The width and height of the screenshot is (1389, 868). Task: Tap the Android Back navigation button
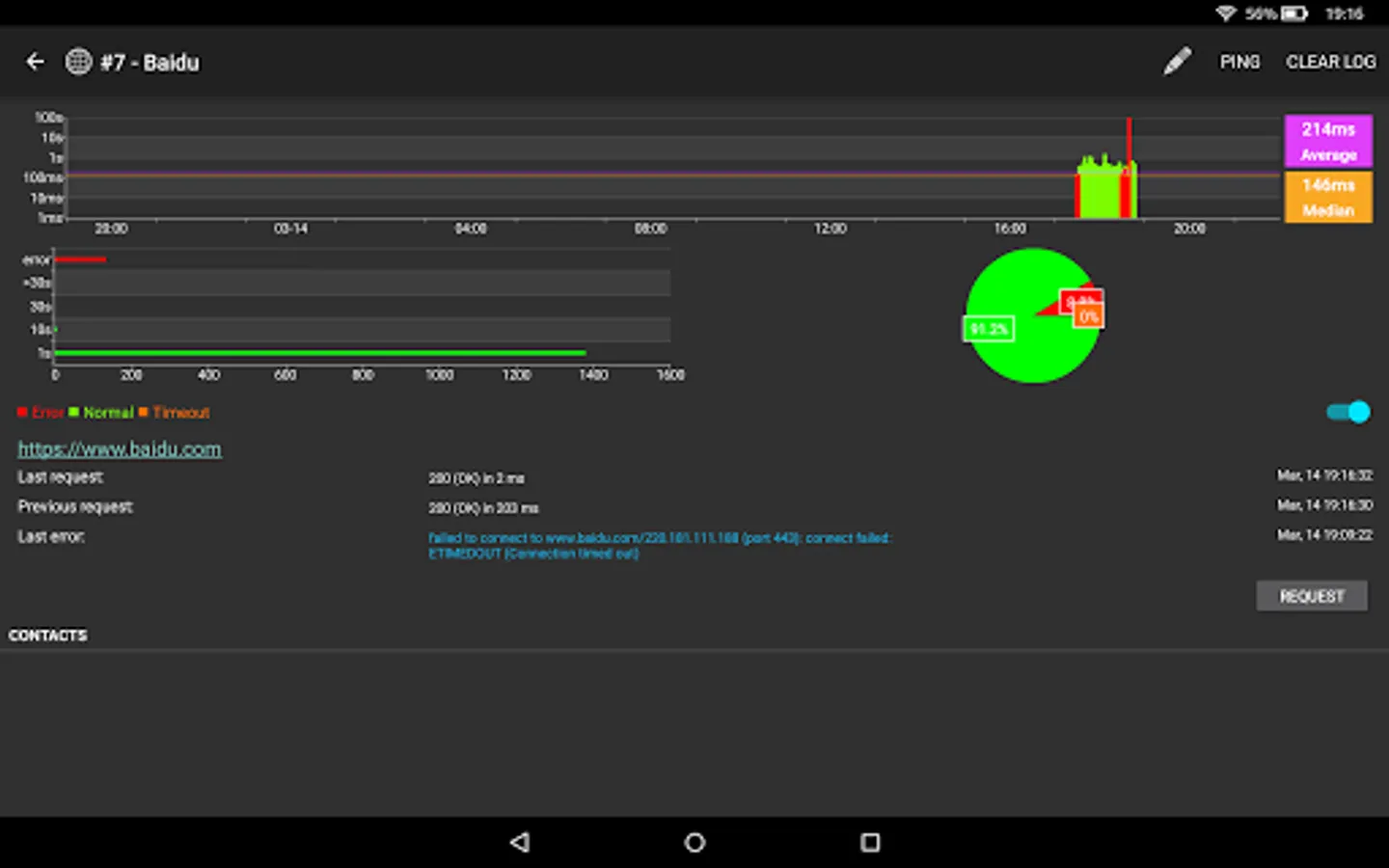click(x=520, y=842)
